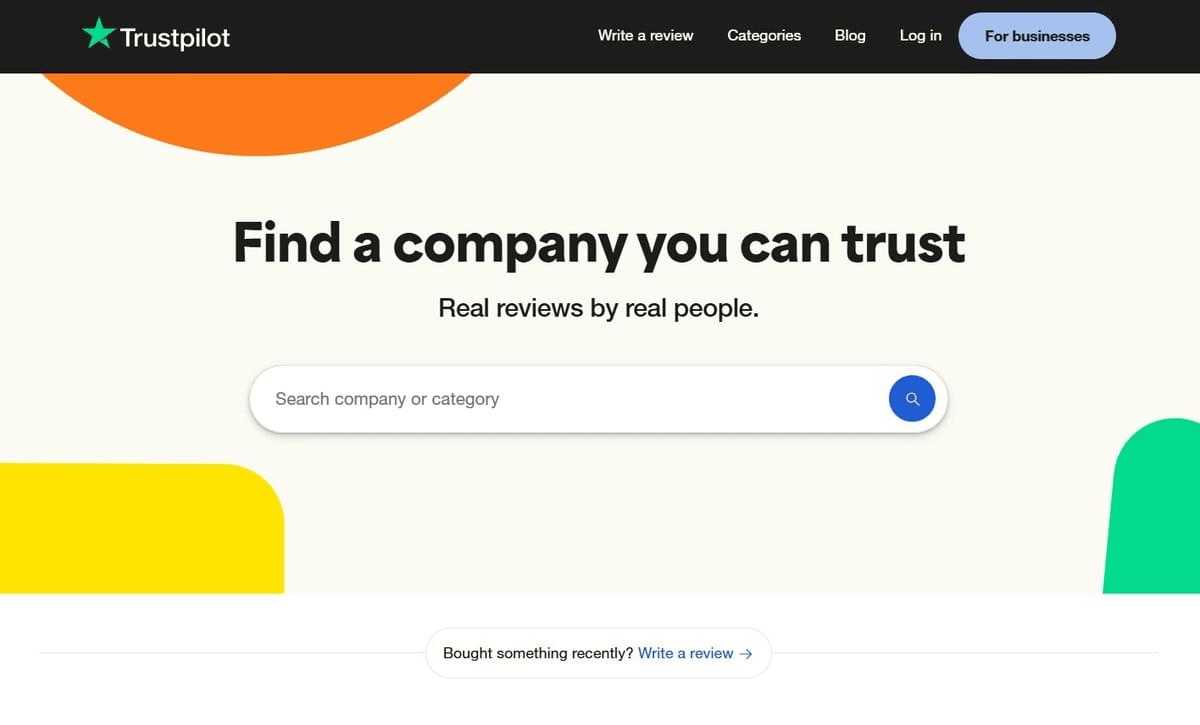Open the Categories menu item
Screen dimensions: 1200x725
(x=764, y=36)
